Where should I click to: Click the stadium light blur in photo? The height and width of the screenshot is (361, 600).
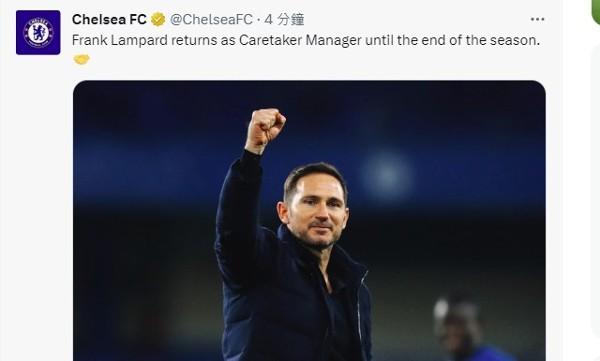(x=386, y=174)
